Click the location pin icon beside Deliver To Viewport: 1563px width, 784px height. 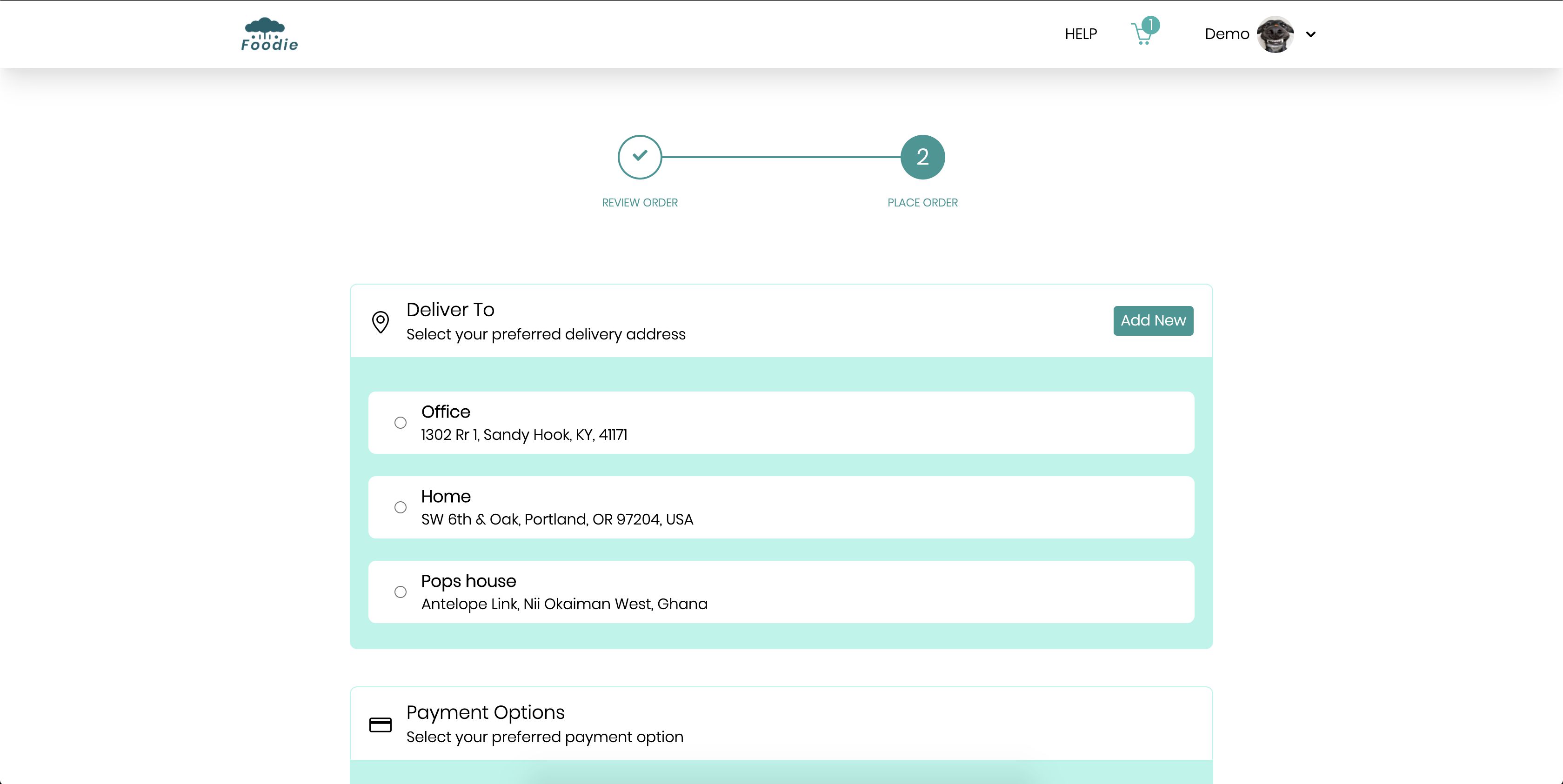coord(381,322)
